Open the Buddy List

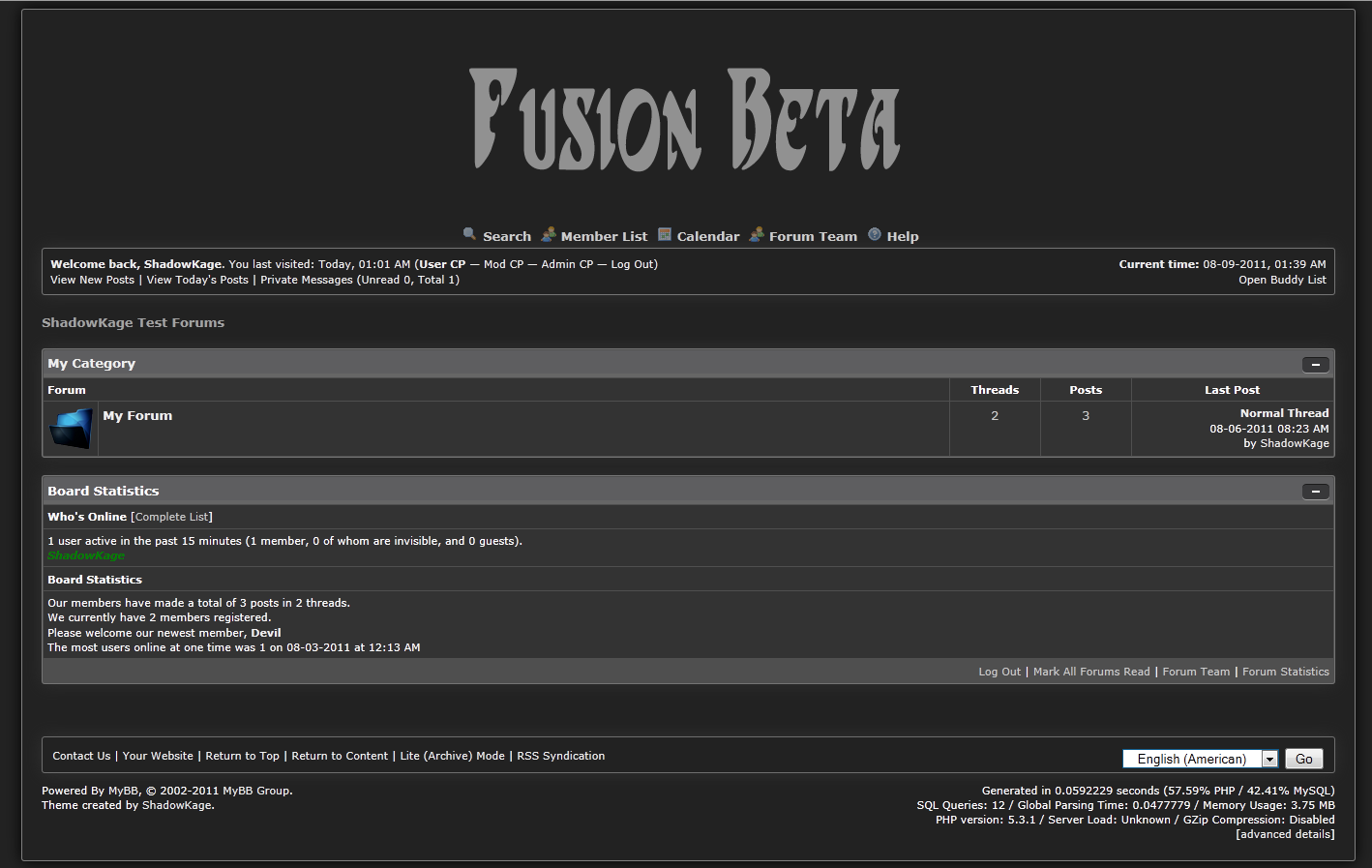click(x=1282, y=280)
